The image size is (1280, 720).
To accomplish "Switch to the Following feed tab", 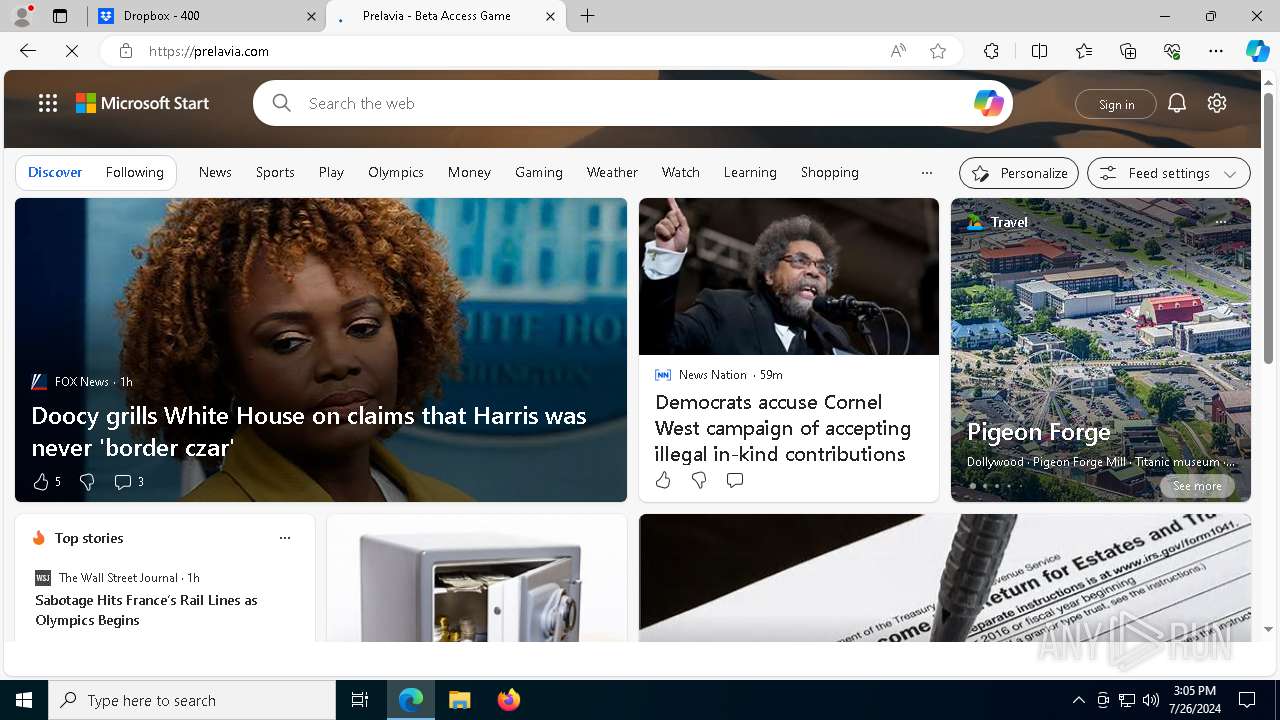I will click(x=134, y=172).
